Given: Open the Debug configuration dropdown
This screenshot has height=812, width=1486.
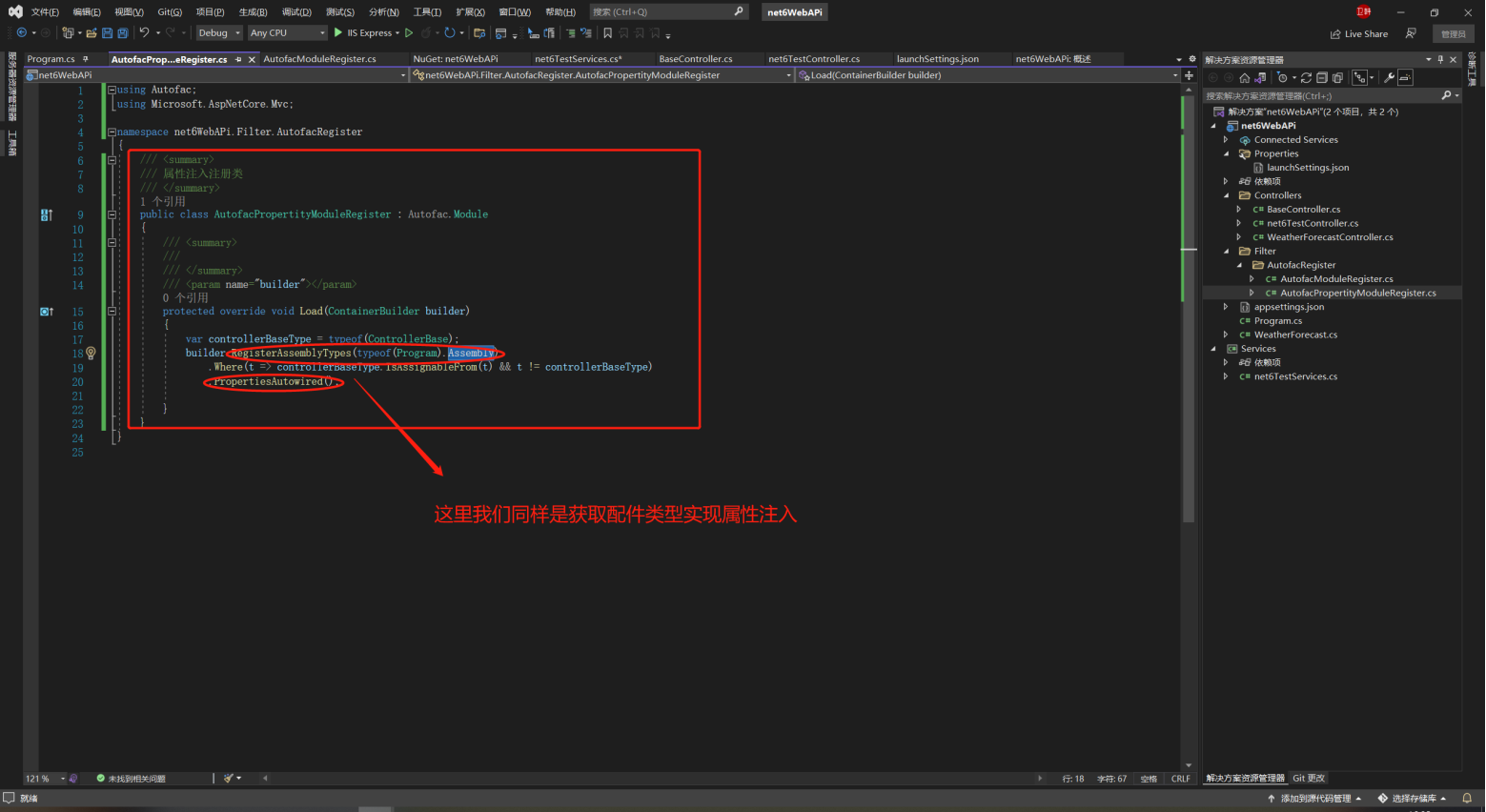Looking at the screenshot, I should tap(219, 32).
